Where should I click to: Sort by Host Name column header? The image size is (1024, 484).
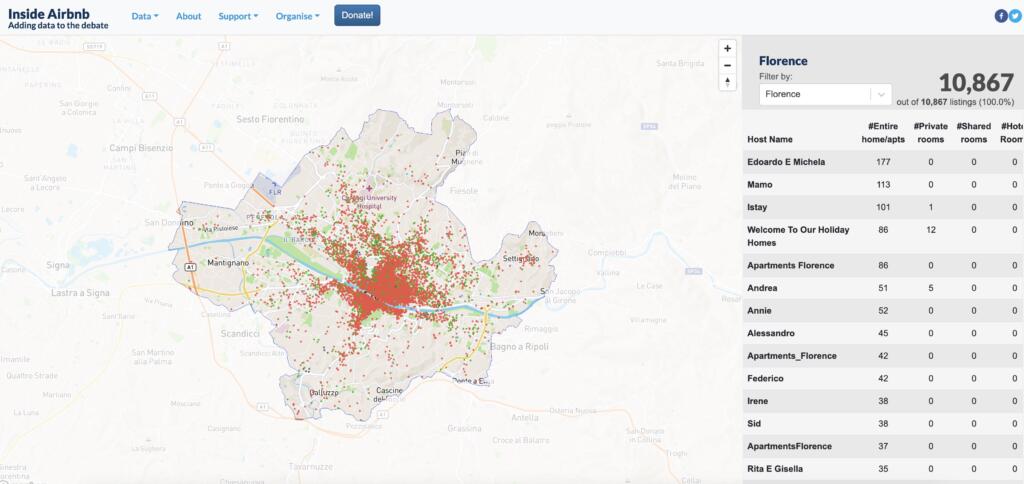point(770,139)
